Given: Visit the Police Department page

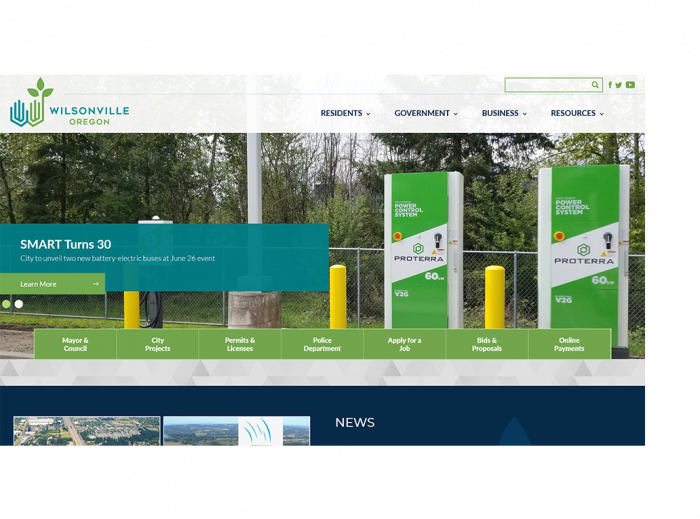Looking at the screenshot, I should pyautogui.click(x=322, y=344).
